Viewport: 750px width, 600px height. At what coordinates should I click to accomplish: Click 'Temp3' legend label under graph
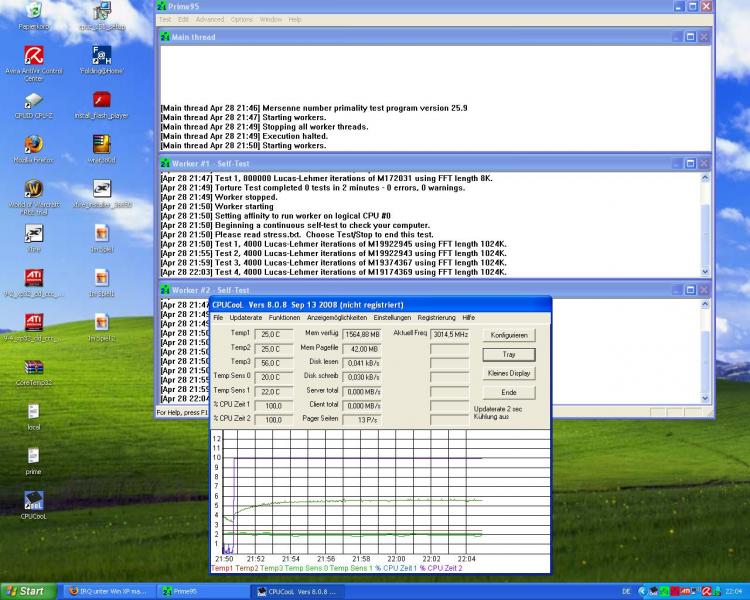(x=271, y=568)
